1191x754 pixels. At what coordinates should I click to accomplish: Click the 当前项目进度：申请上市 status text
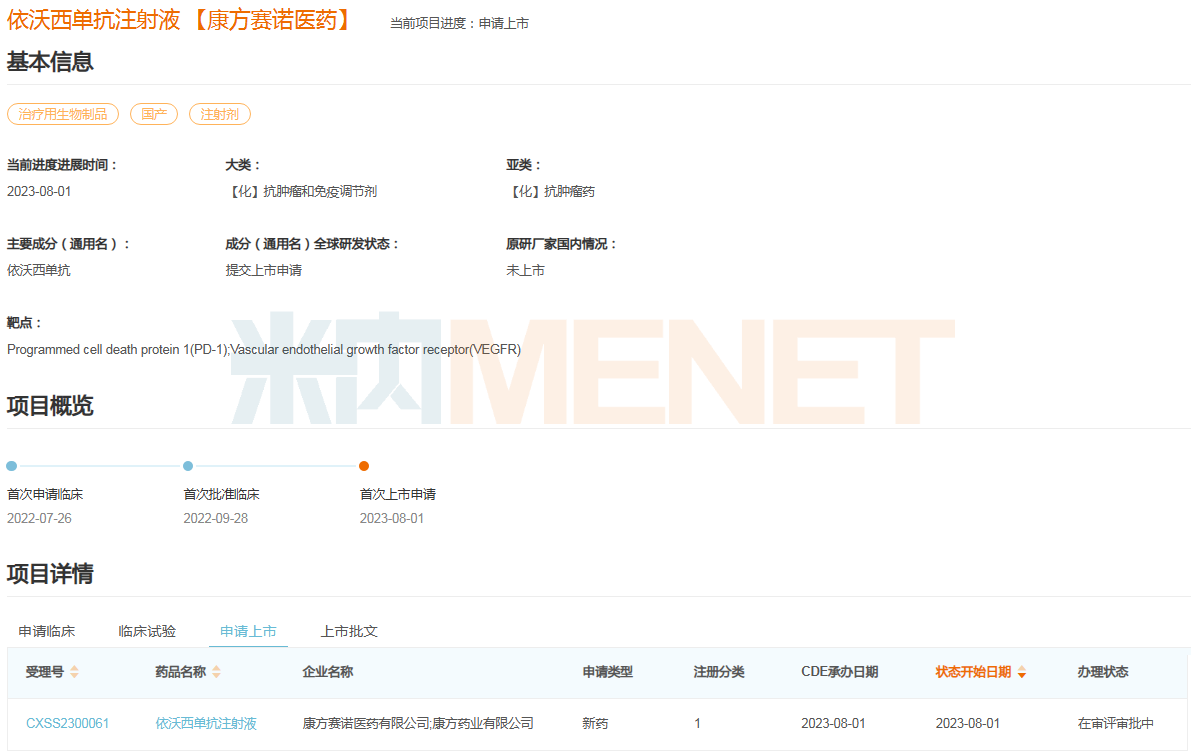460,24
